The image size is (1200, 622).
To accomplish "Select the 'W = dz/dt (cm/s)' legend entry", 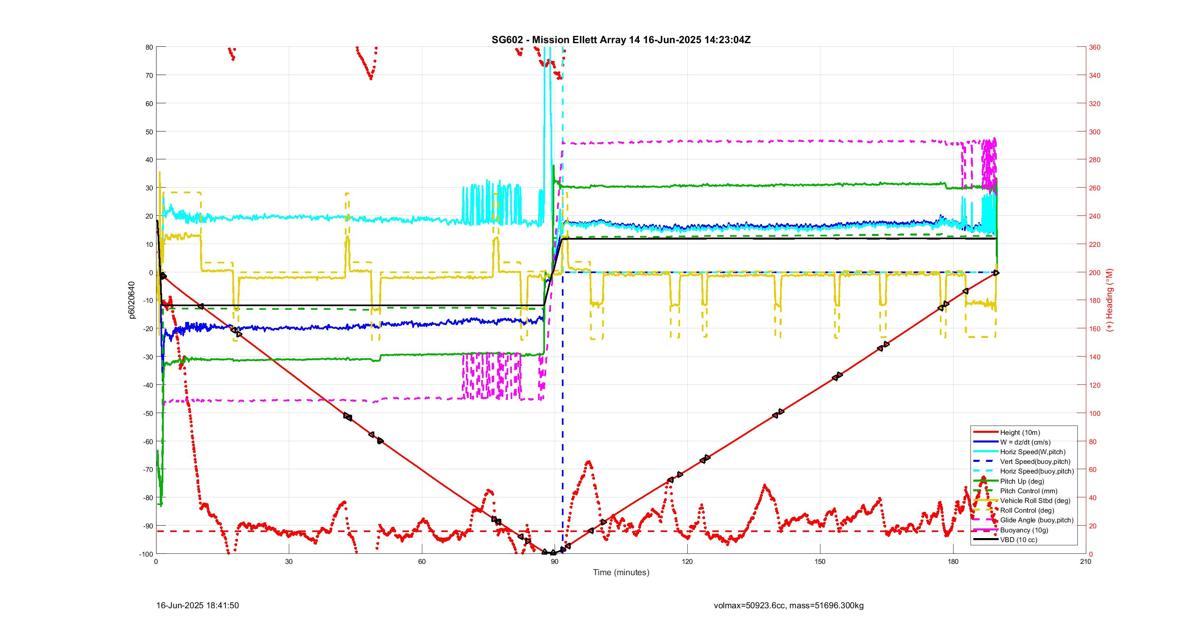I will coord(1026,441).
